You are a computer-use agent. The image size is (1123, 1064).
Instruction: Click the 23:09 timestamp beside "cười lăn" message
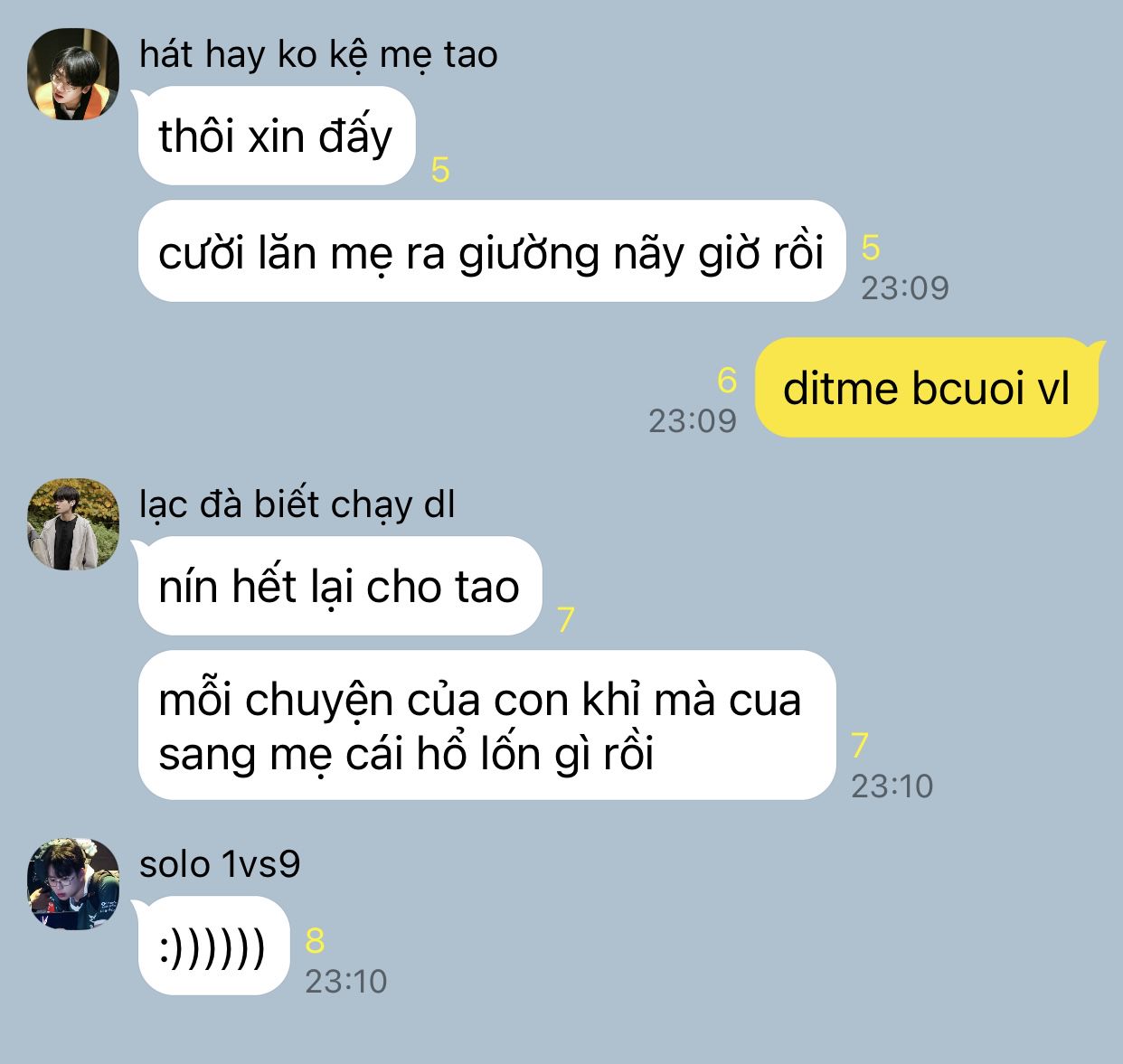(905, 287)
